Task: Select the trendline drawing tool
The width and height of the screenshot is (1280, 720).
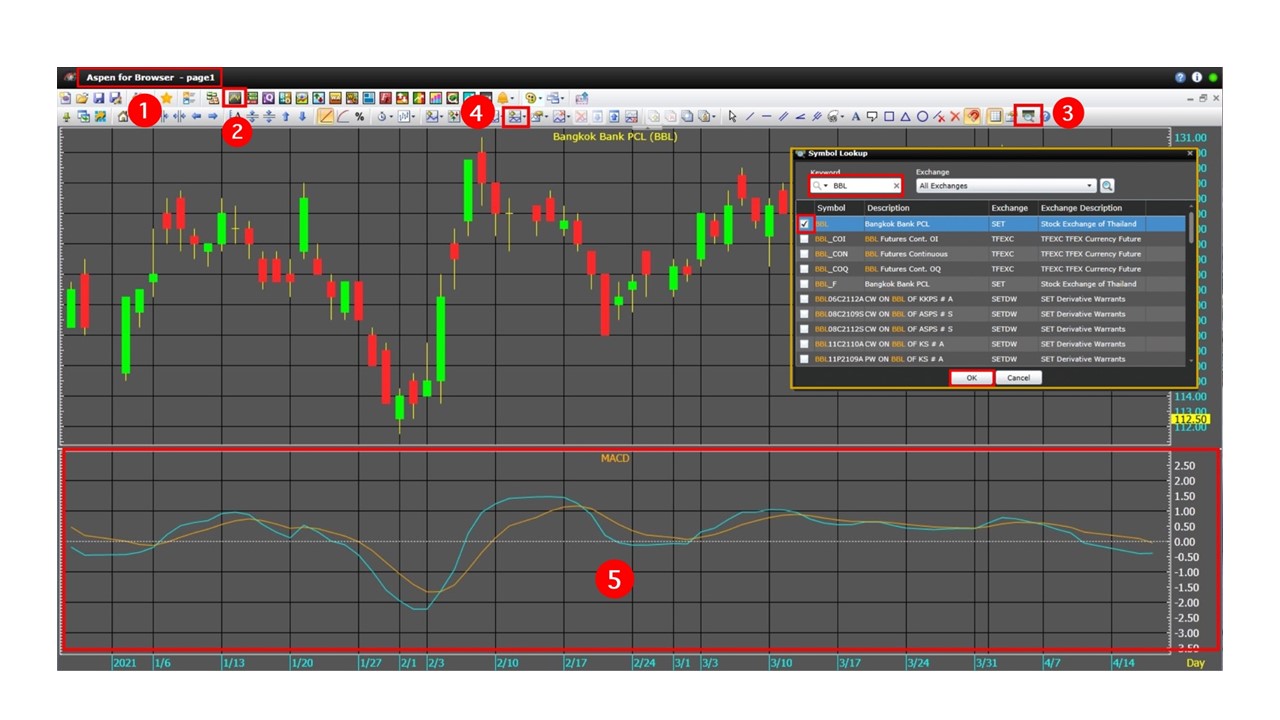Action: (x=752, y=116)
